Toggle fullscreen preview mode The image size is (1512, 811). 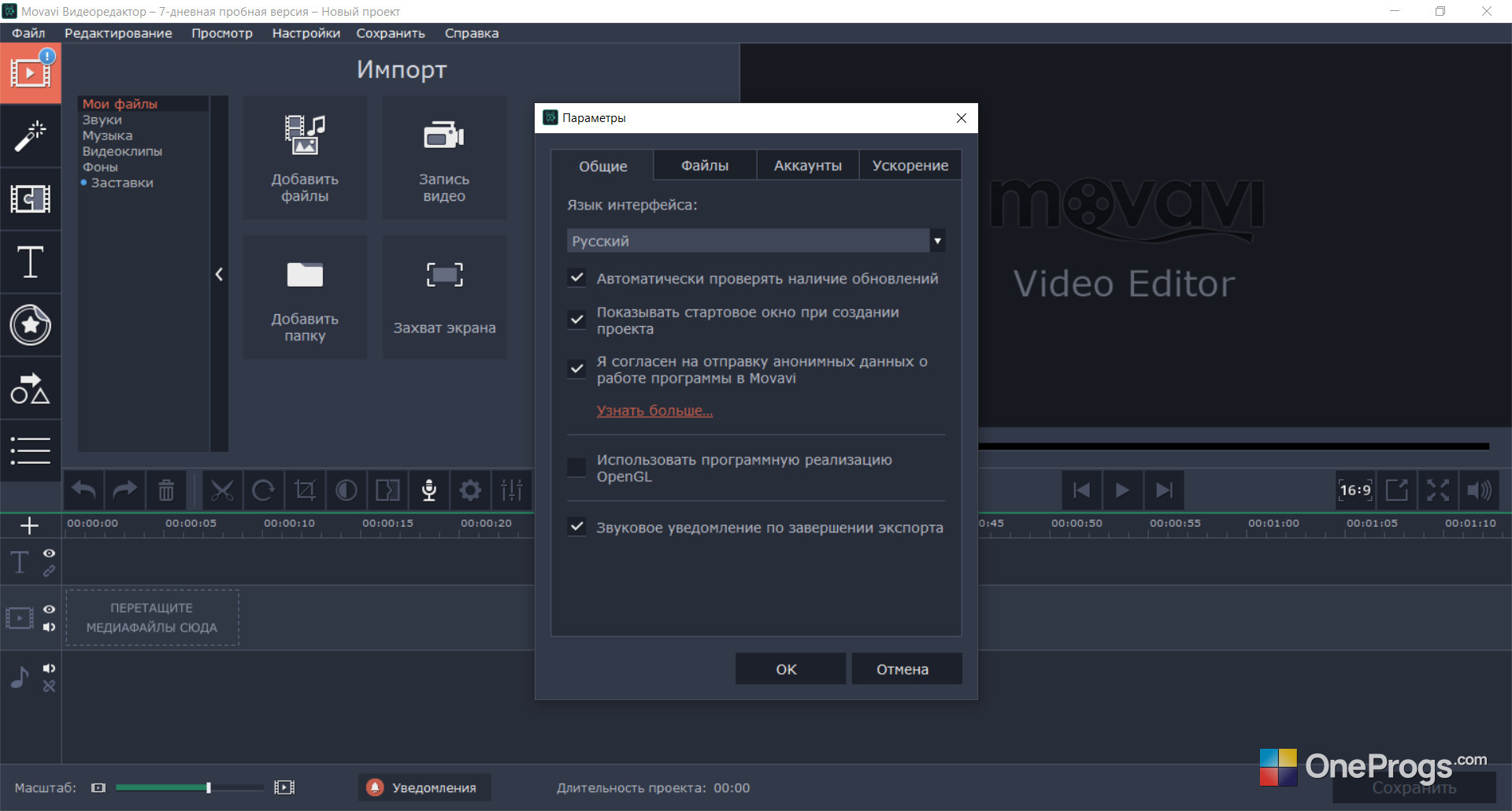pyautogui.click(x=1438, y=491)
